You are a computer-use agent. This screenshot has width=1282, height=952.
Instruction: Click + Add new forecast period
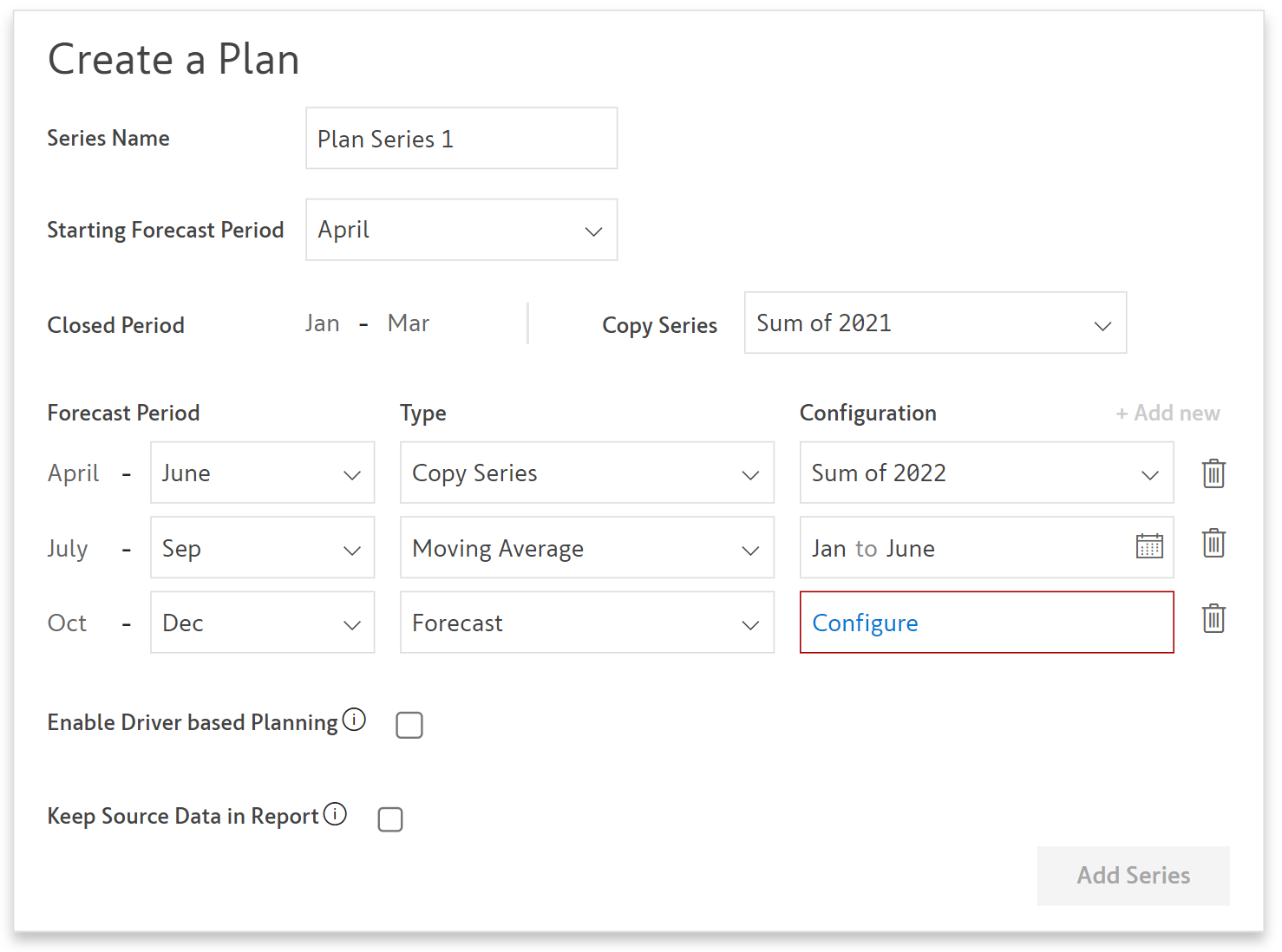click(x=1168, y=414)
